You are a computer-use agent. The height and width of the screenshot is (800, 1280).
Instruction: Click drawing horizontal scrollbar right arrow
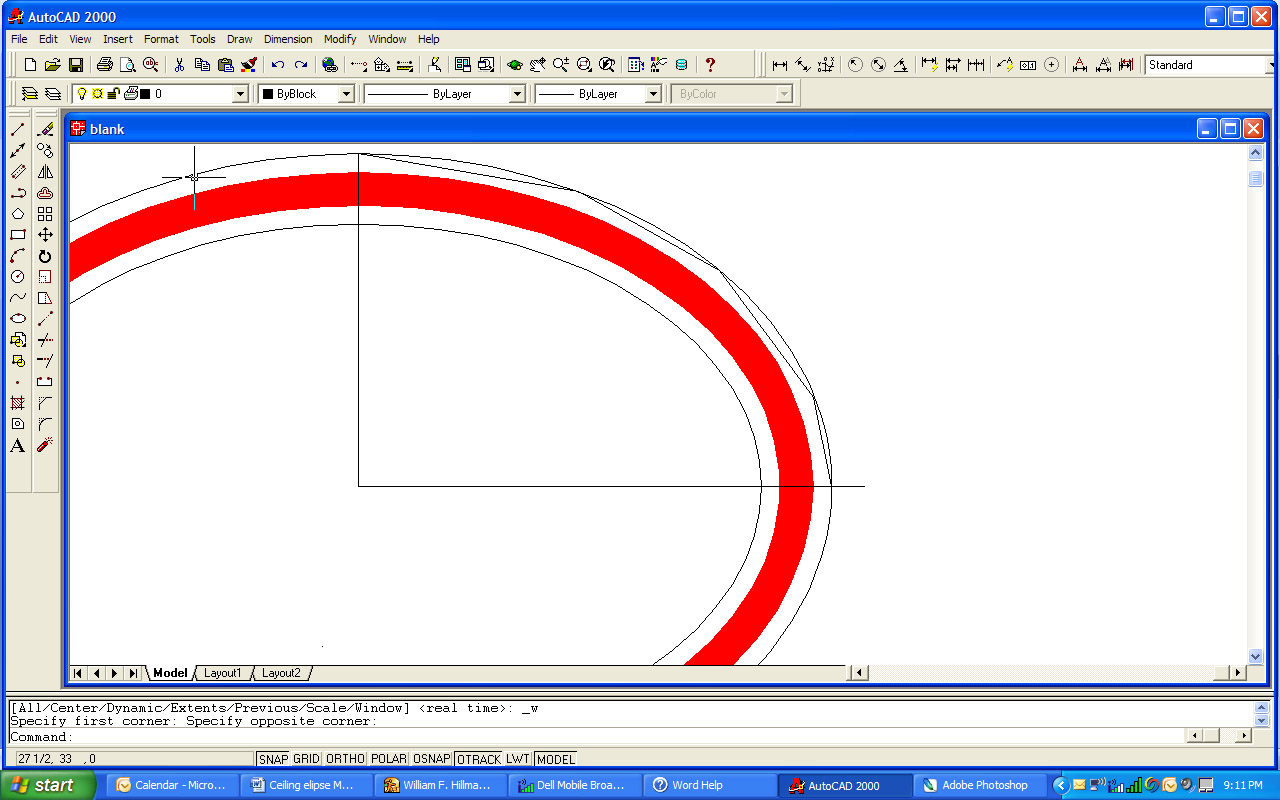[x=1238, y=673]
